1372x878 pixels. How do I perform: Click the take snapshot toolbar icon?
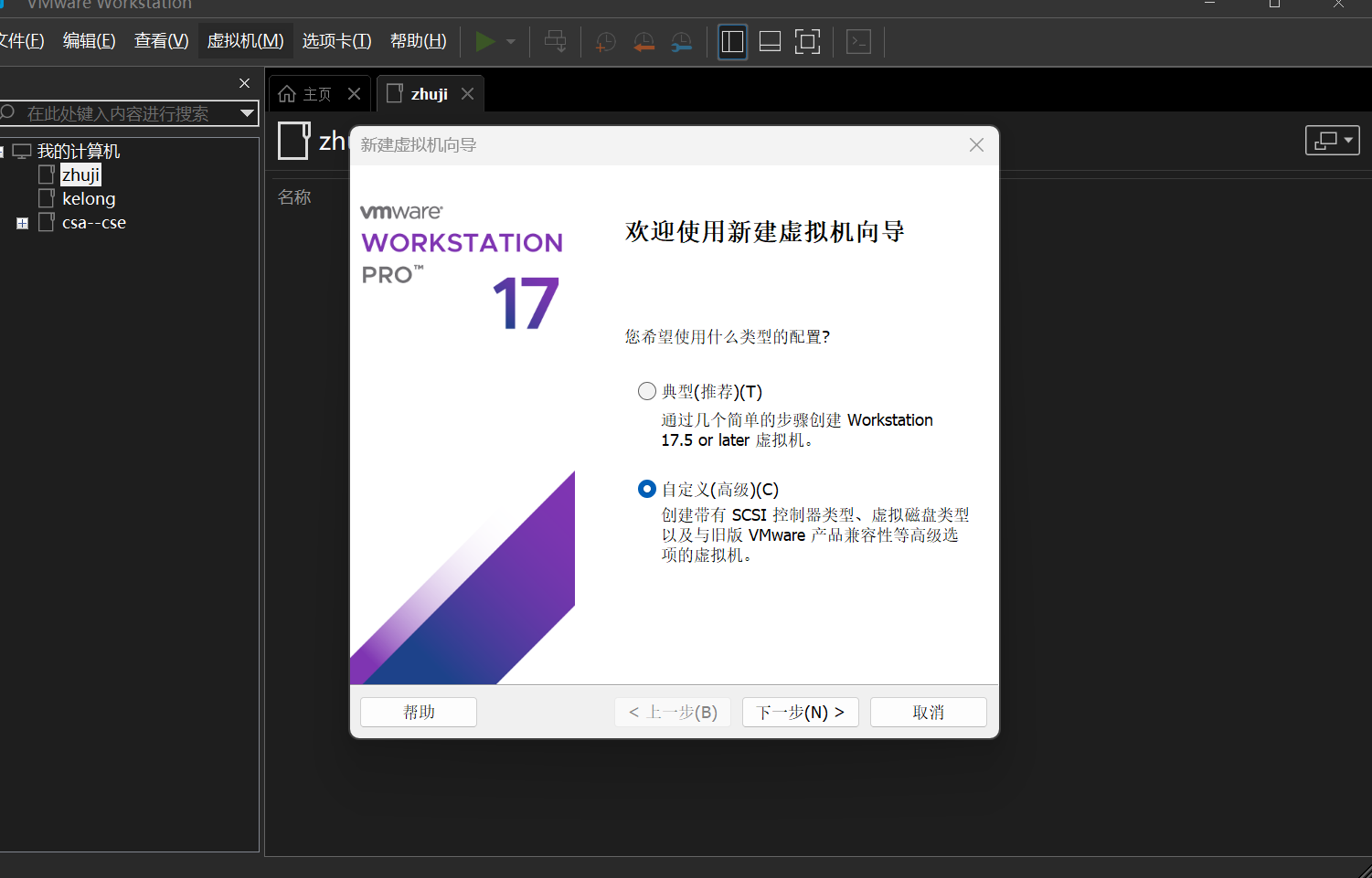pos(605,42)
